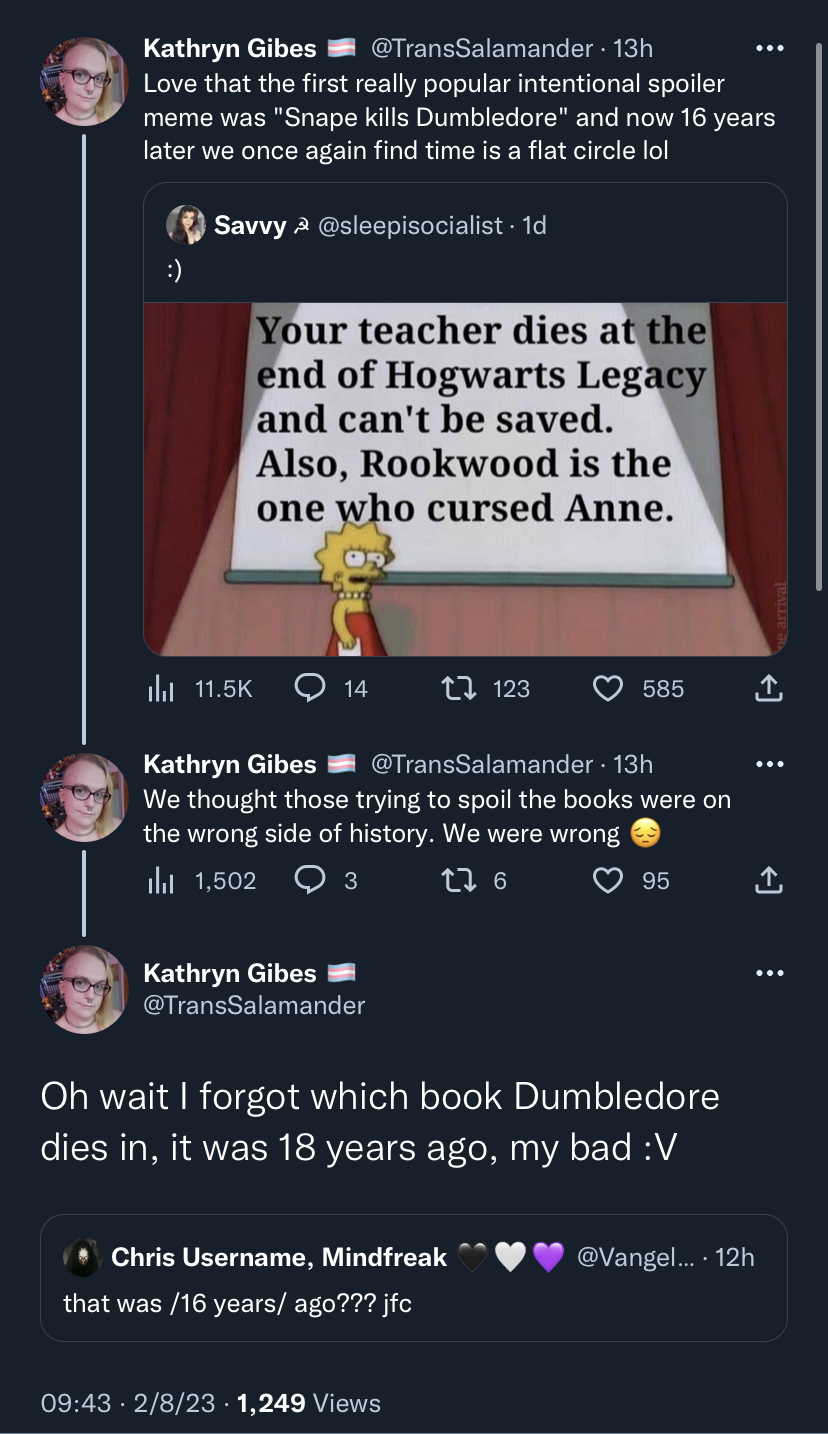Open more options on the second tweet

(x=769, y=764)
